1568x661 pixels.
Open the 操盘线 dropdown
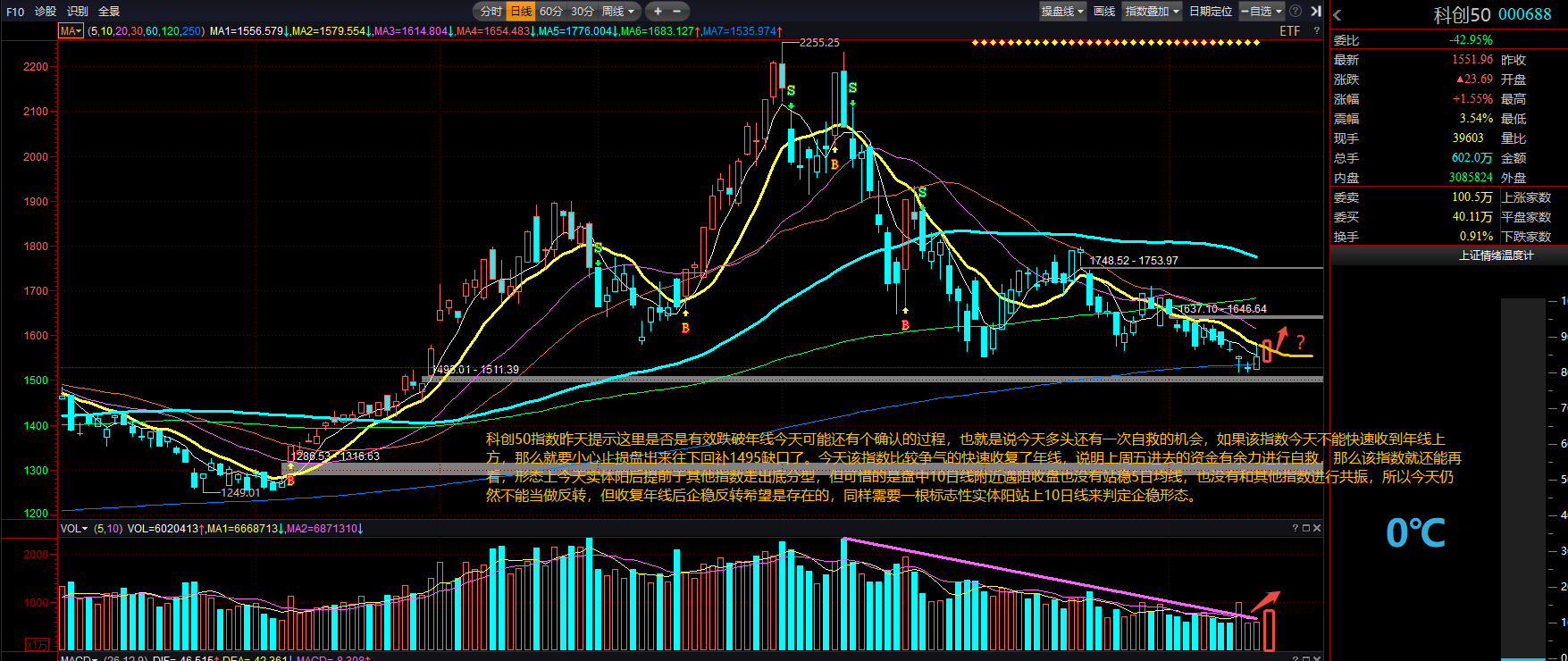click(x=1062, y=12)
